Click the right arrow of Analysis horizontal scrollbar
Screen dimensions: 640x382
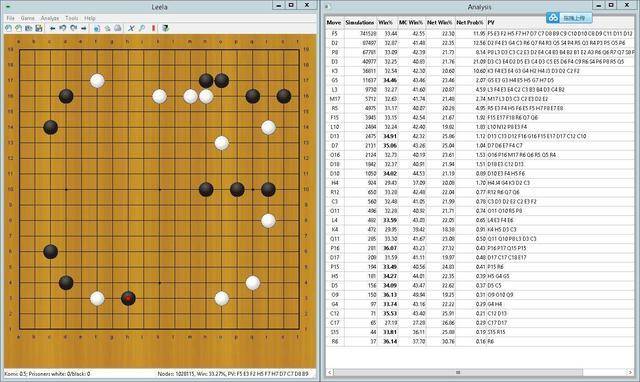tap(630, 372)
